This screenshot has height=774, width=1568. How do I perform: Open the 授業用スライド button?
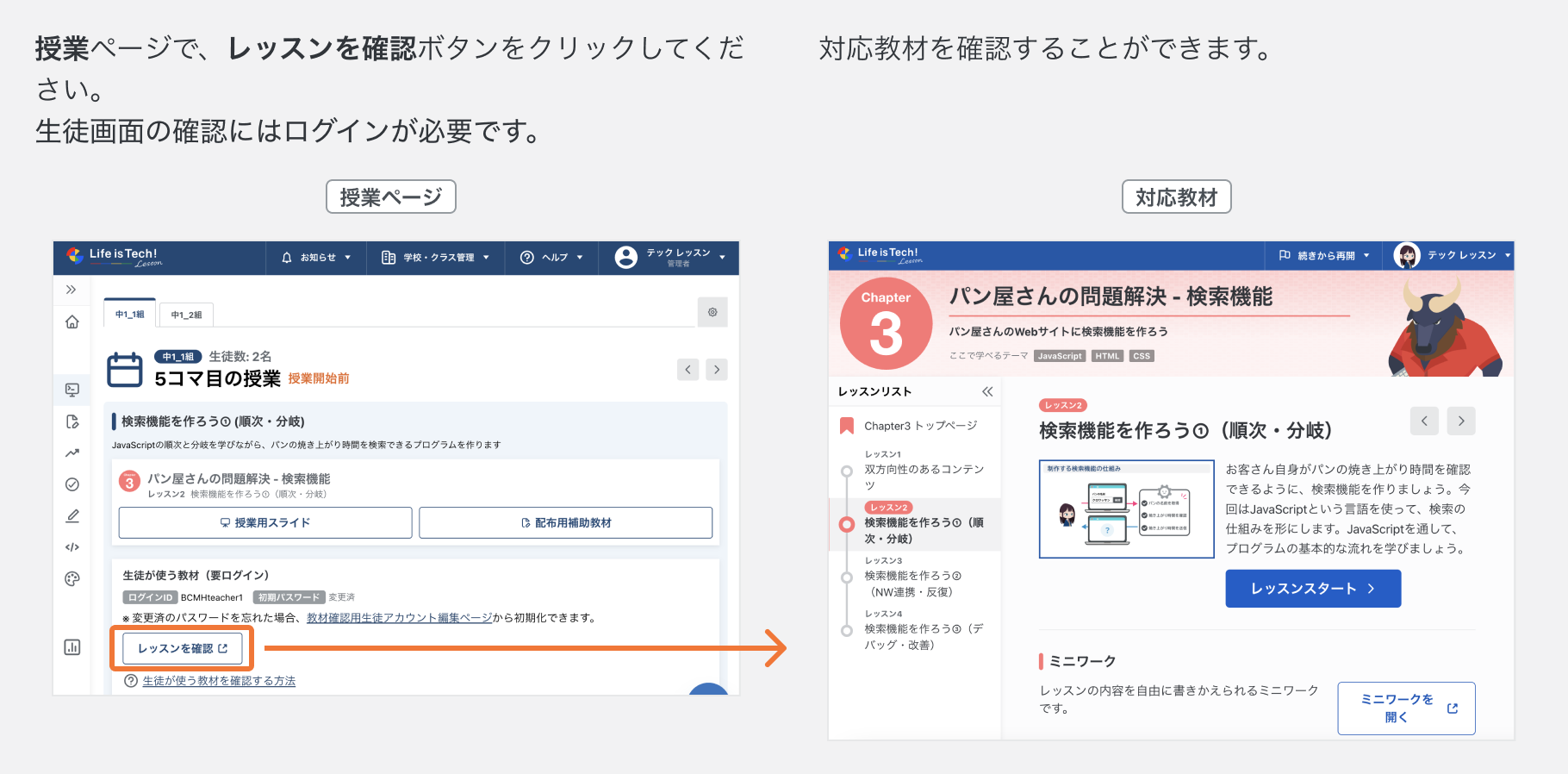(265, 523)
